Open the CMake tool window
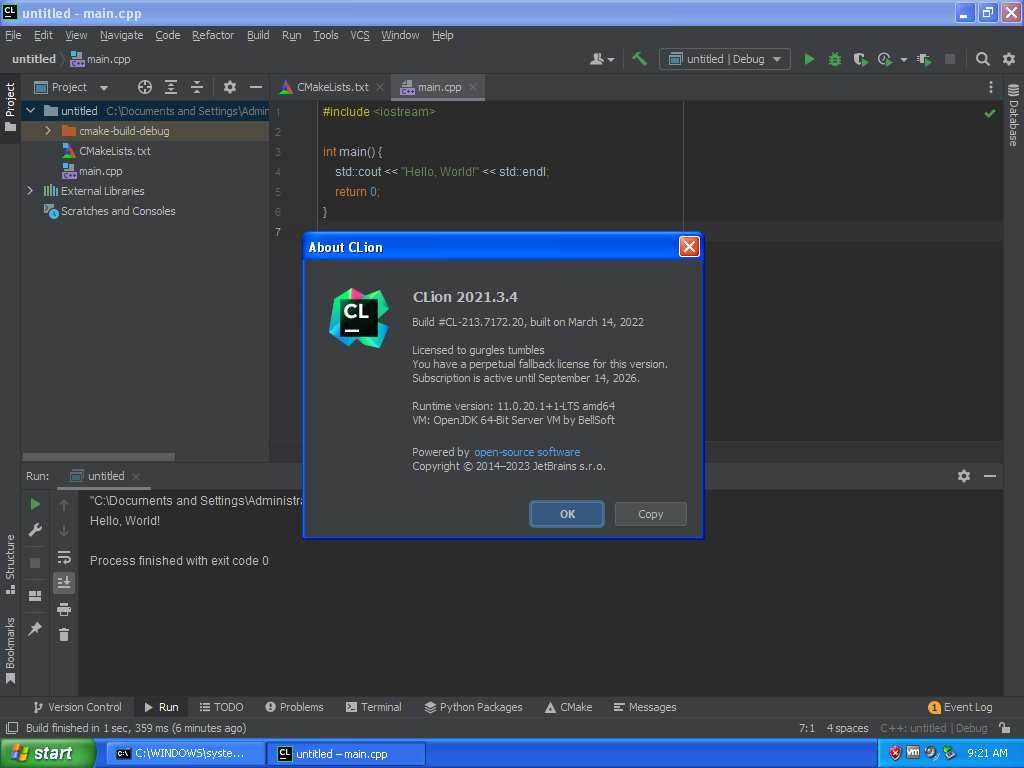 point(569,707)
